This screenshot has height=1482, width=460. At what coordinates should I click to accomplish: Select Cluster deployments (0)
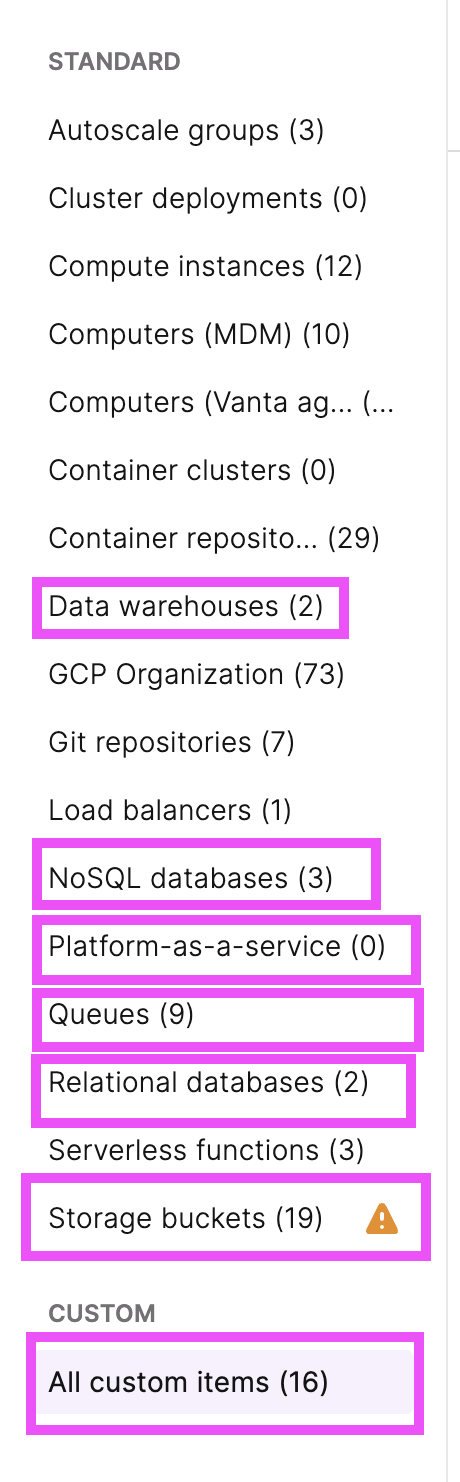[208, 198]
